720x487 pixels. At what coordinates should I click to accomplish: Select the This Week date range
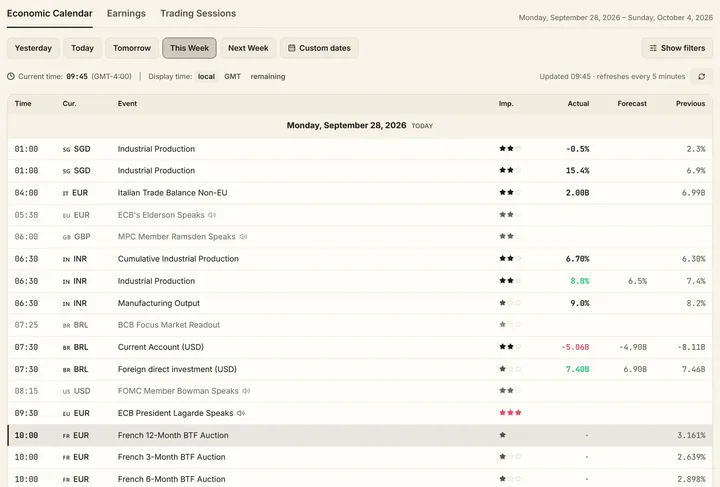click(189, 48)
